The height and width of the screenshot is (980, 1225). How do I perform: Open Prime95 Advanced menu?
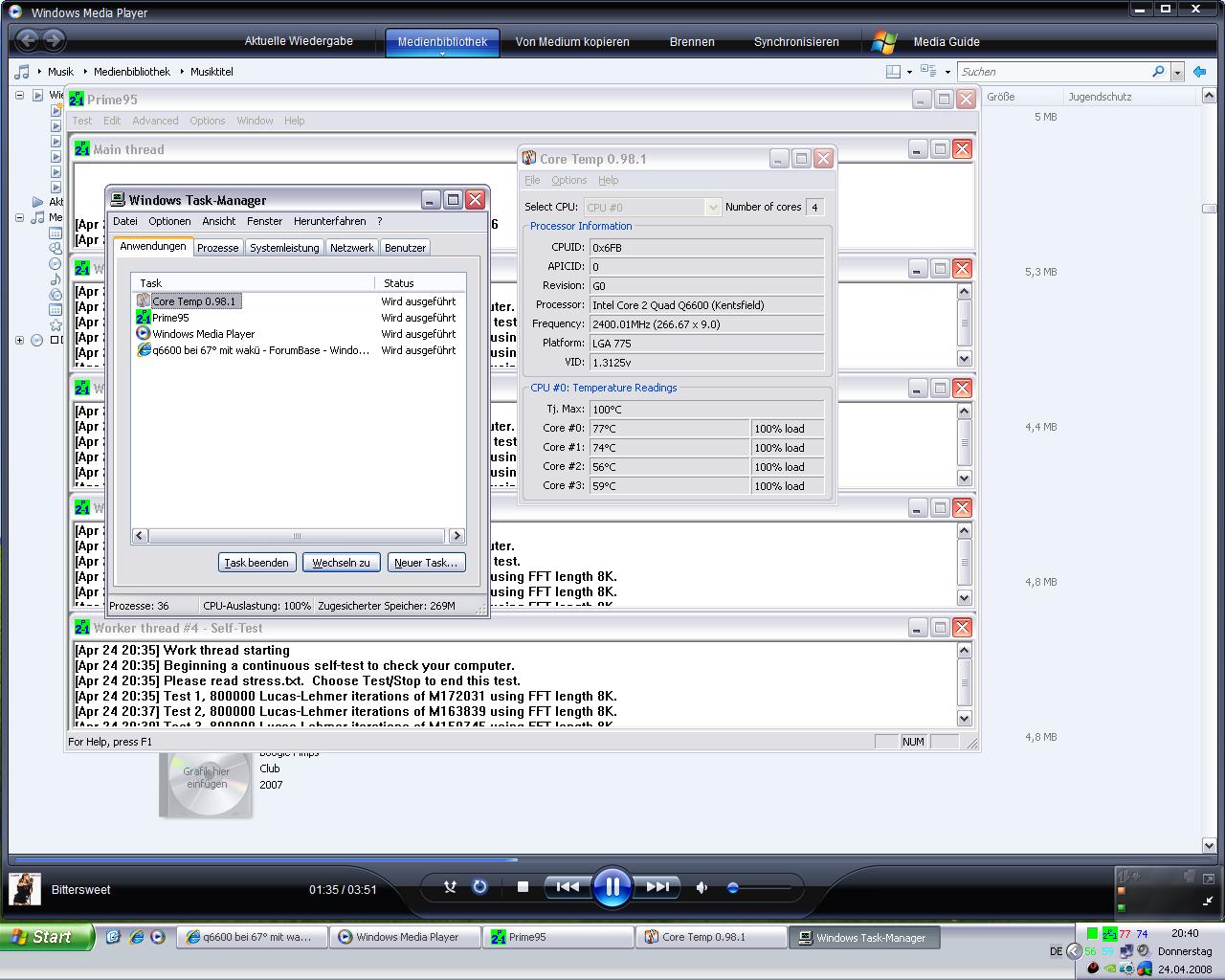click(155, 121)
